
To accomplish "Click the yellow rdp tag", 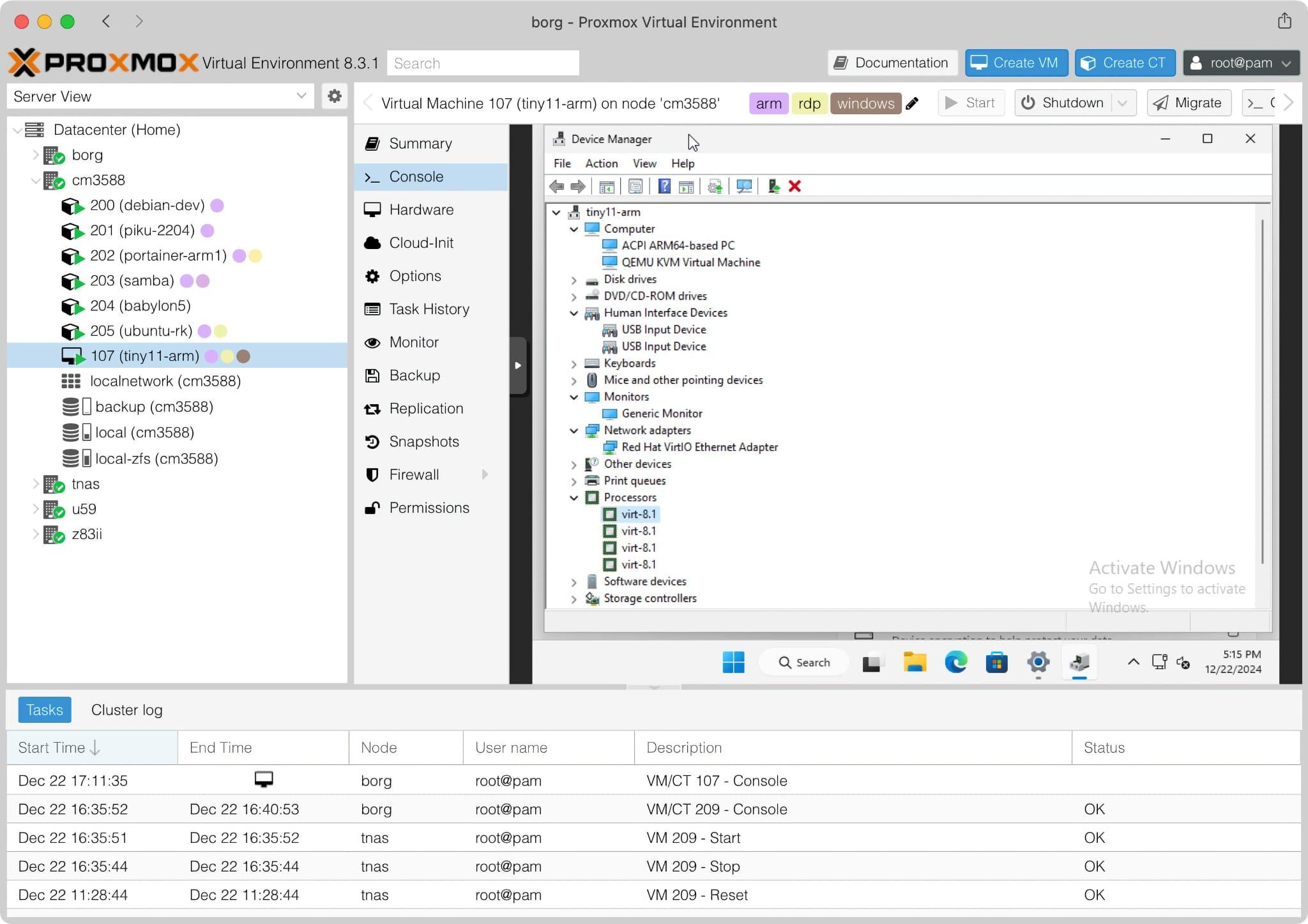I will pyautogui.click(x=809, y=103).
